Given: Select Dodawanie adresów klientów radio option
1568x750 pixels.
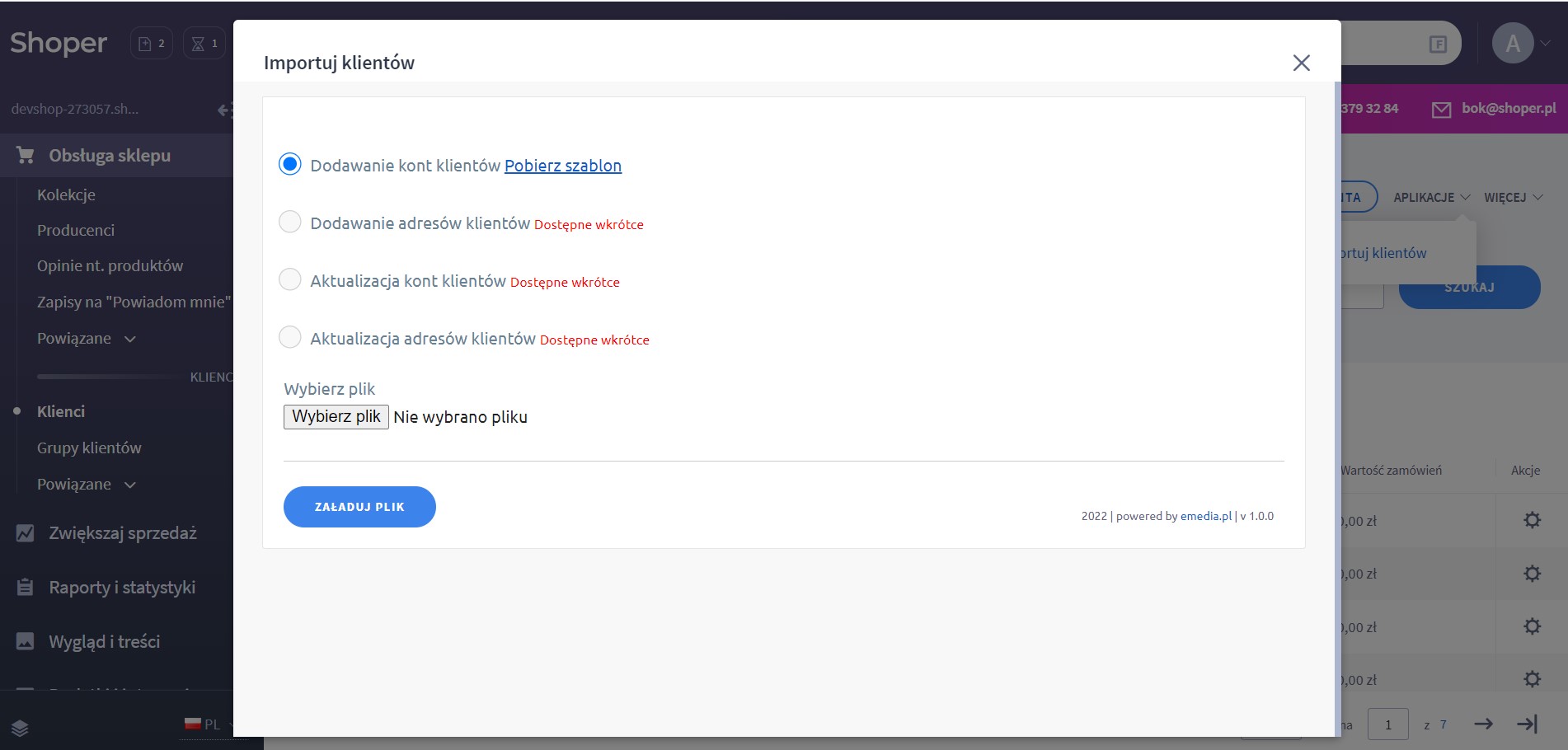Looking at the screenshot, I should (x=290, y=223).
